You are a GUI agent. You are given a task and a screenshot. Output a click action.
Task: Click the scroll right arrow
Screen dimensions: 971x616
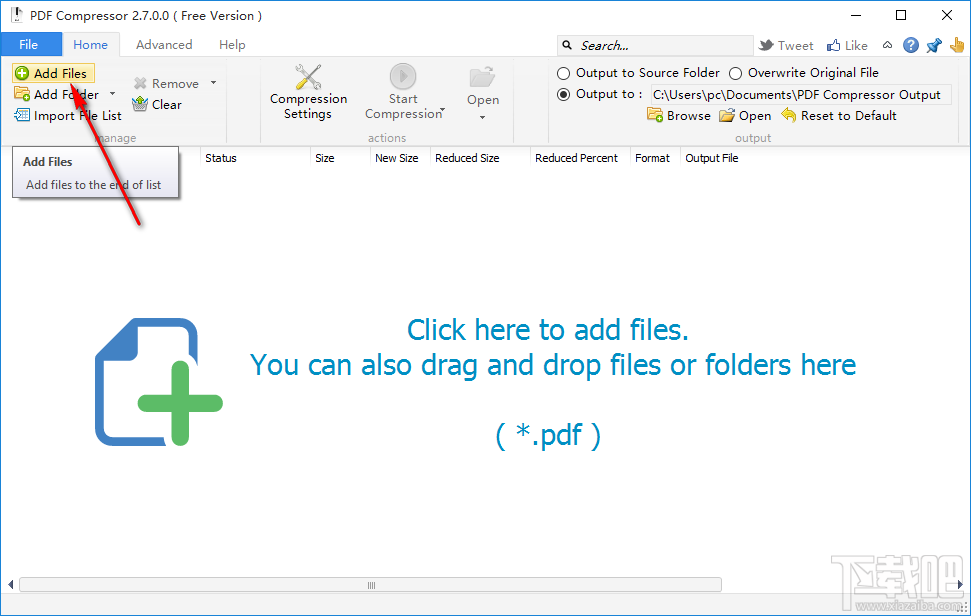tap(960, 585)
